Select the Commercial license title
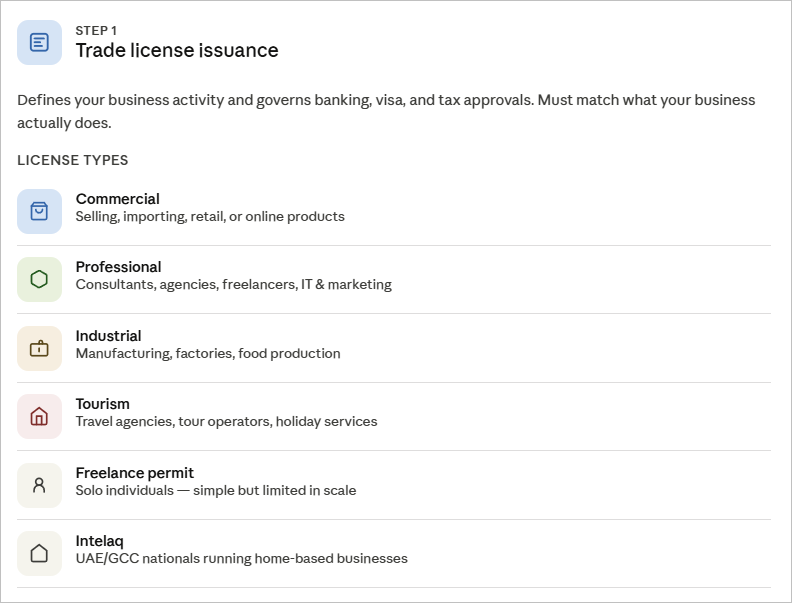792x603 pixels. click(118, 199)
